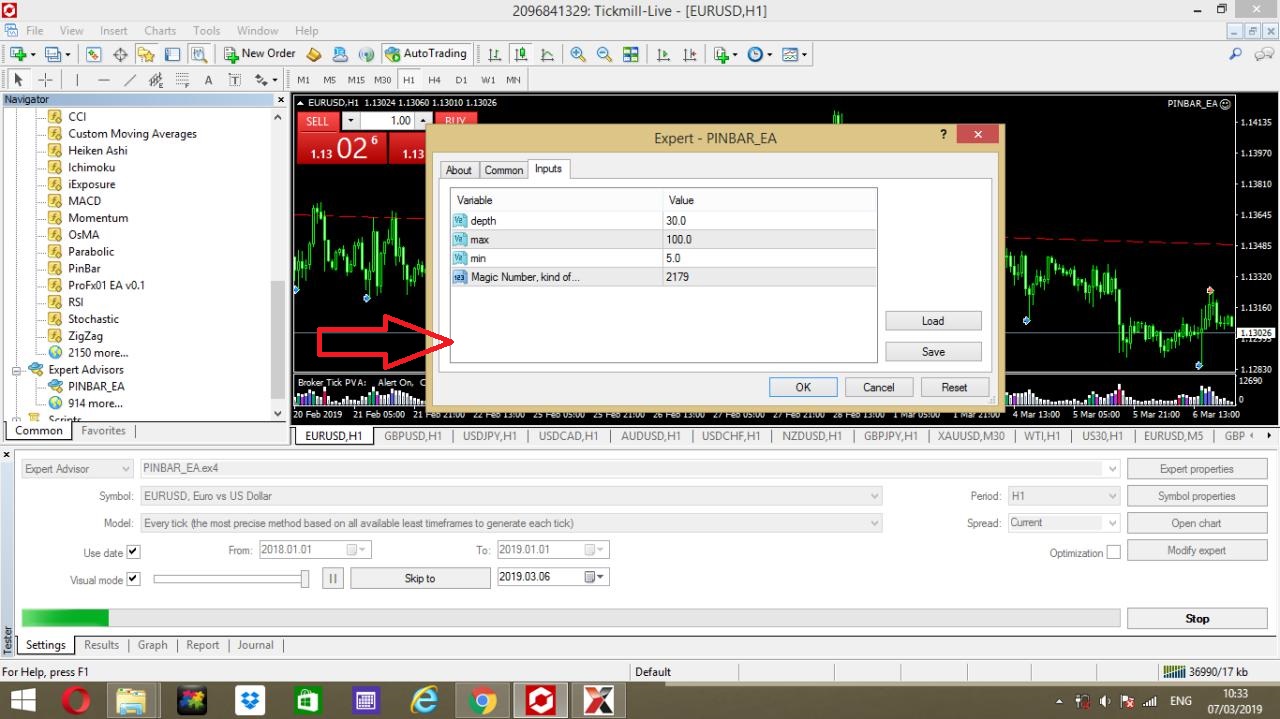The height and width of the screenshot is (719, 1280).
Task: Select the Fibonacci retracement tool
Action: click(182, 80)
